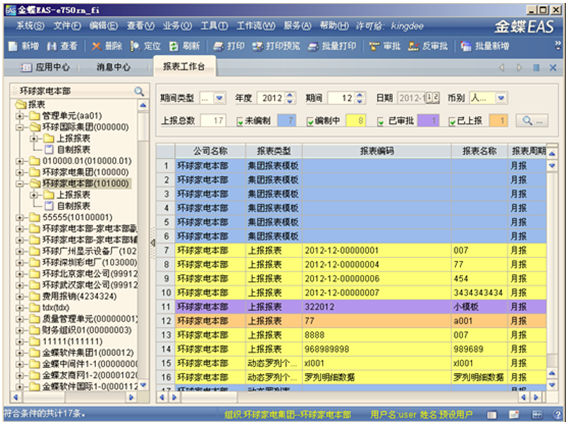Click the 上报总数 field showing 17
This screenshot has height=425, width=569.
click(213, 120)
